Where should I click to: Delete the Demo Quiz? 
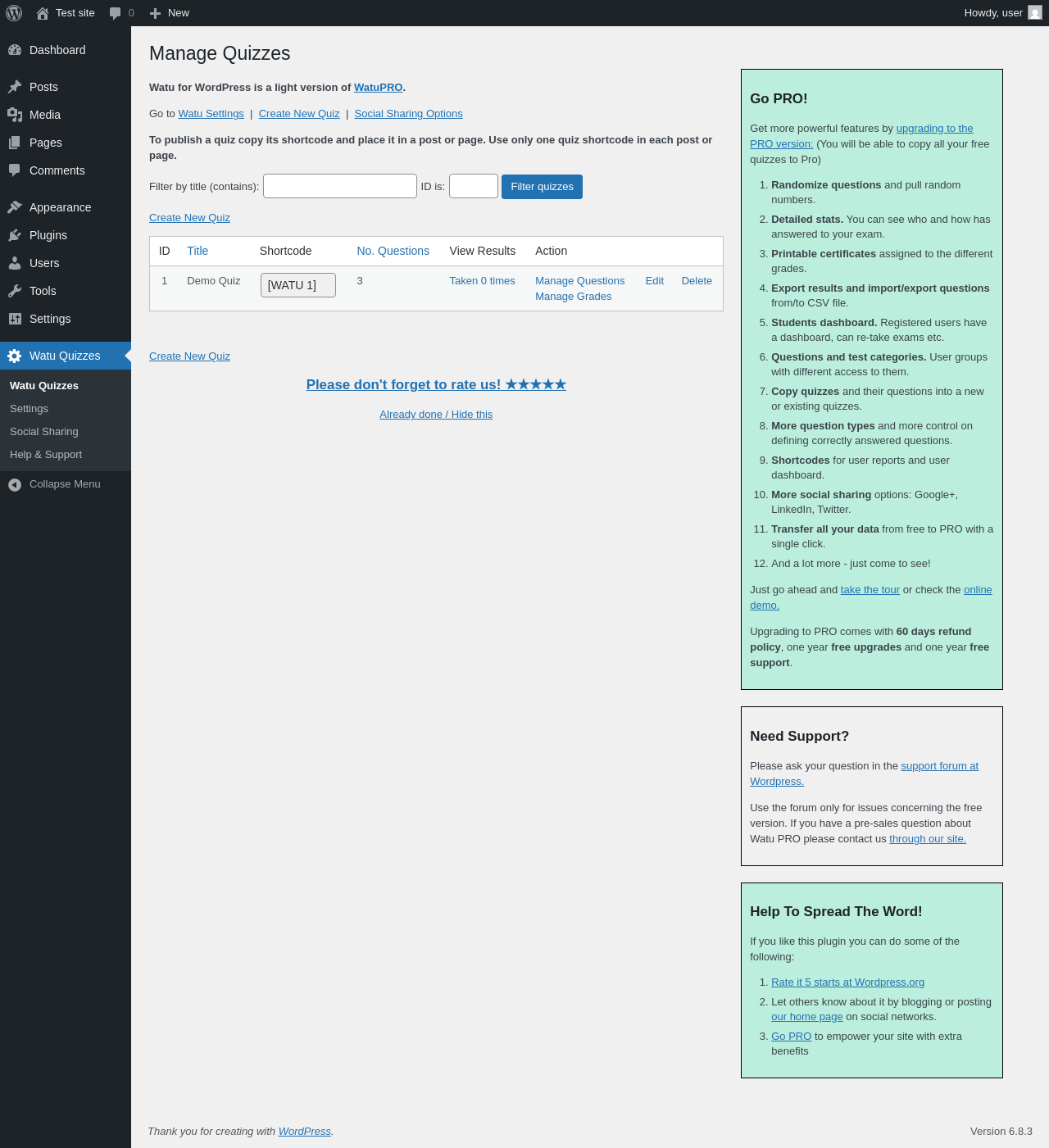pos(697,281)
